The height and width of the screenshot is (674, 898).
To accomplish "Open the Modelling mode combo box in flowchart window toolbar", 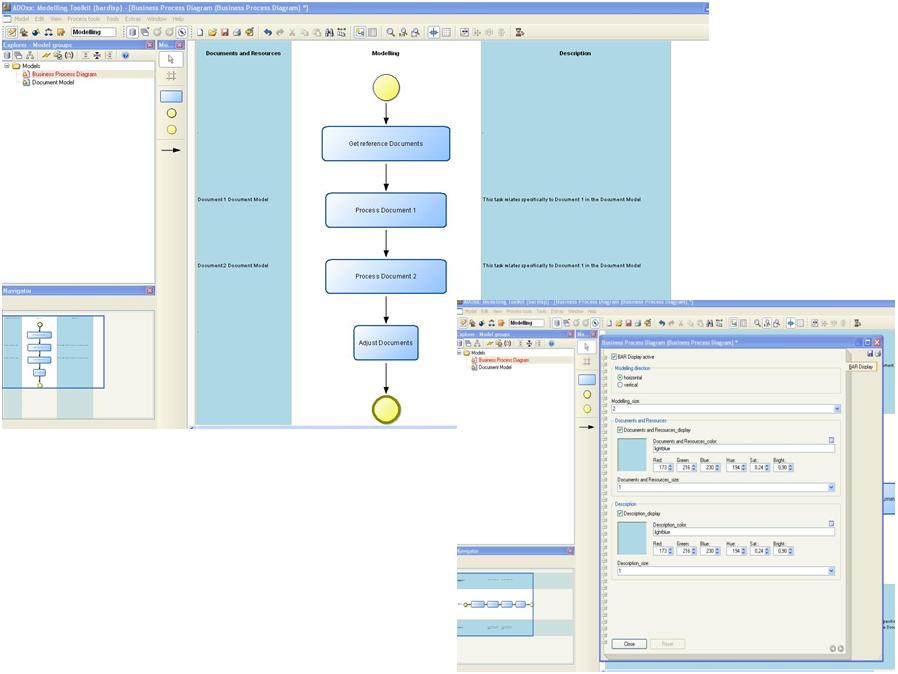I will 93,32.
